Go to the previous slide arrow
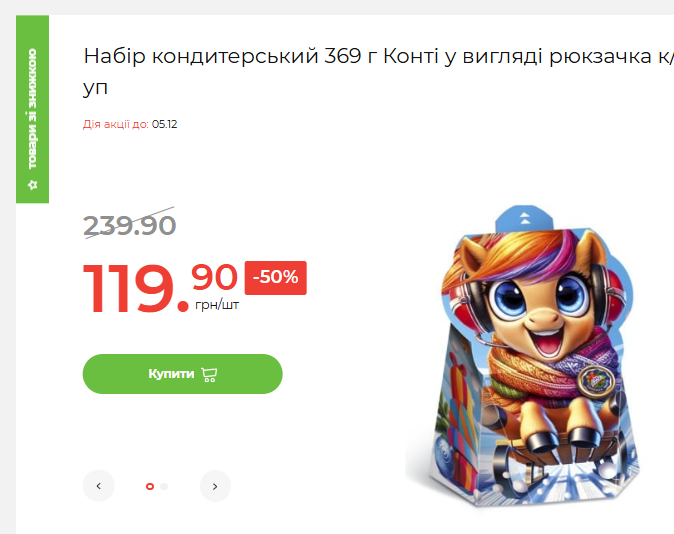 (x=98, y=486)
